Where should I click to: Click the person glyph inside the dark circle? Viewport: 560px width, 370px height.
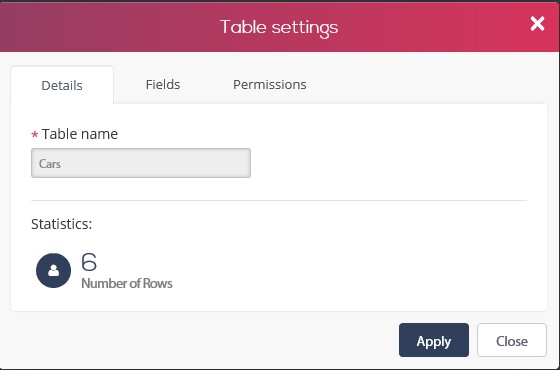[x=54, y=270]
